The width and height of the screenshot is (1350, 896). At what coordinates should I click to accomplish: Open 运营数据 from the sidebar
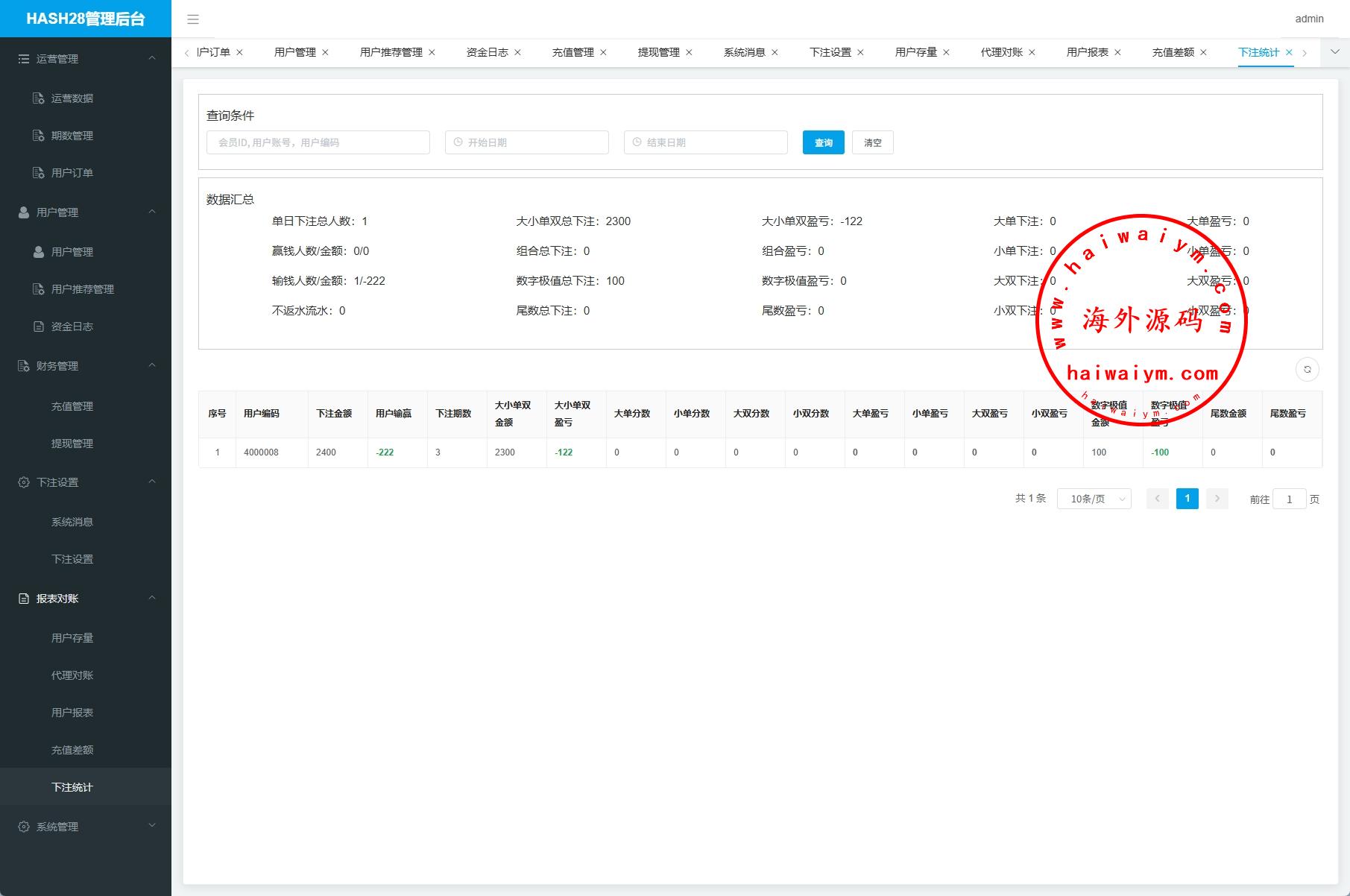coord(72,98)
